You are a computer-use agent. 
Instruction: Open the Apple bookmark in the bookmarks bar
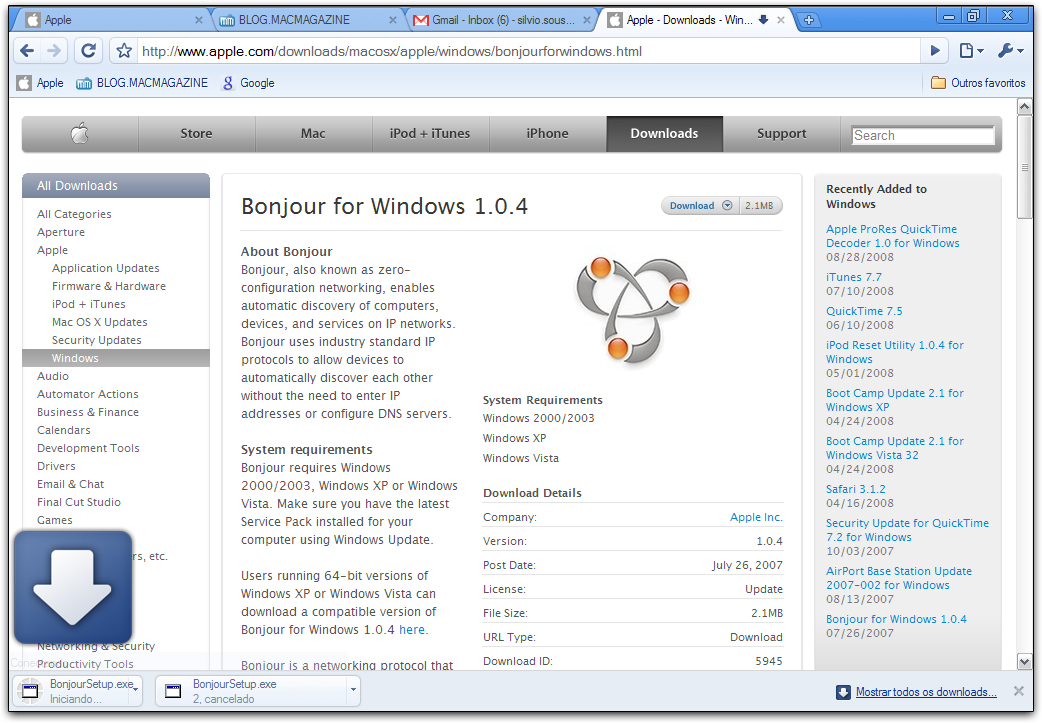click(x=41, y=83)
